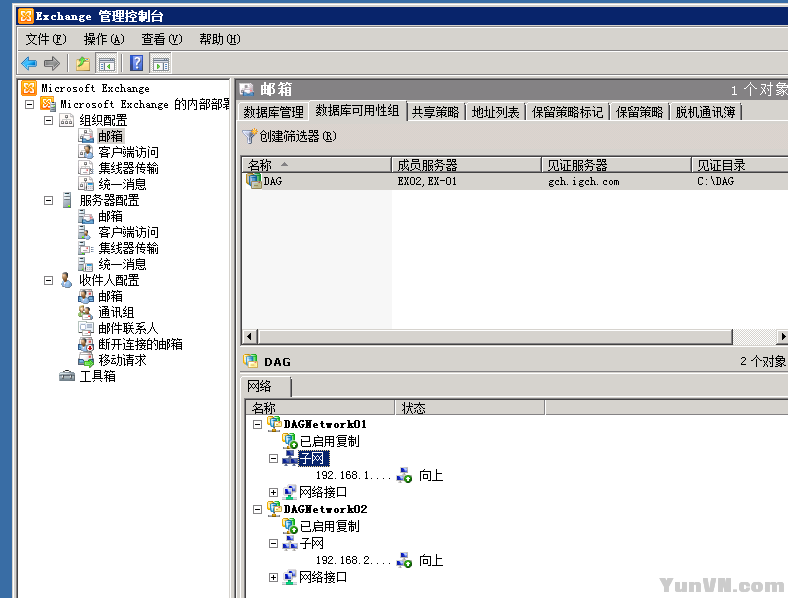Switch to the 数据库管理 tab

[x=273, y=112]
